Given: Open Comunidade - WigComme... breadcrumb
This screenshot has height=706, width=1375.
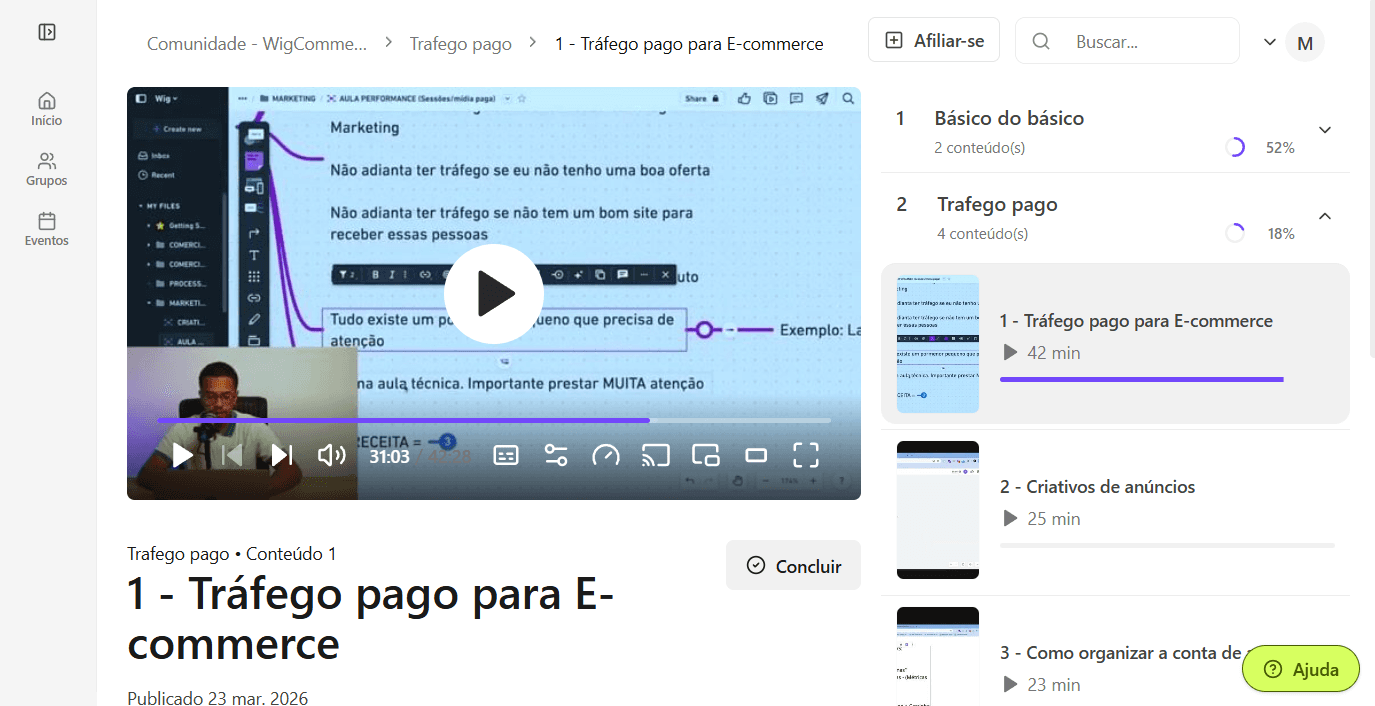Looking at the screenshot, I should pyautogui.click(x=257, y=43).
